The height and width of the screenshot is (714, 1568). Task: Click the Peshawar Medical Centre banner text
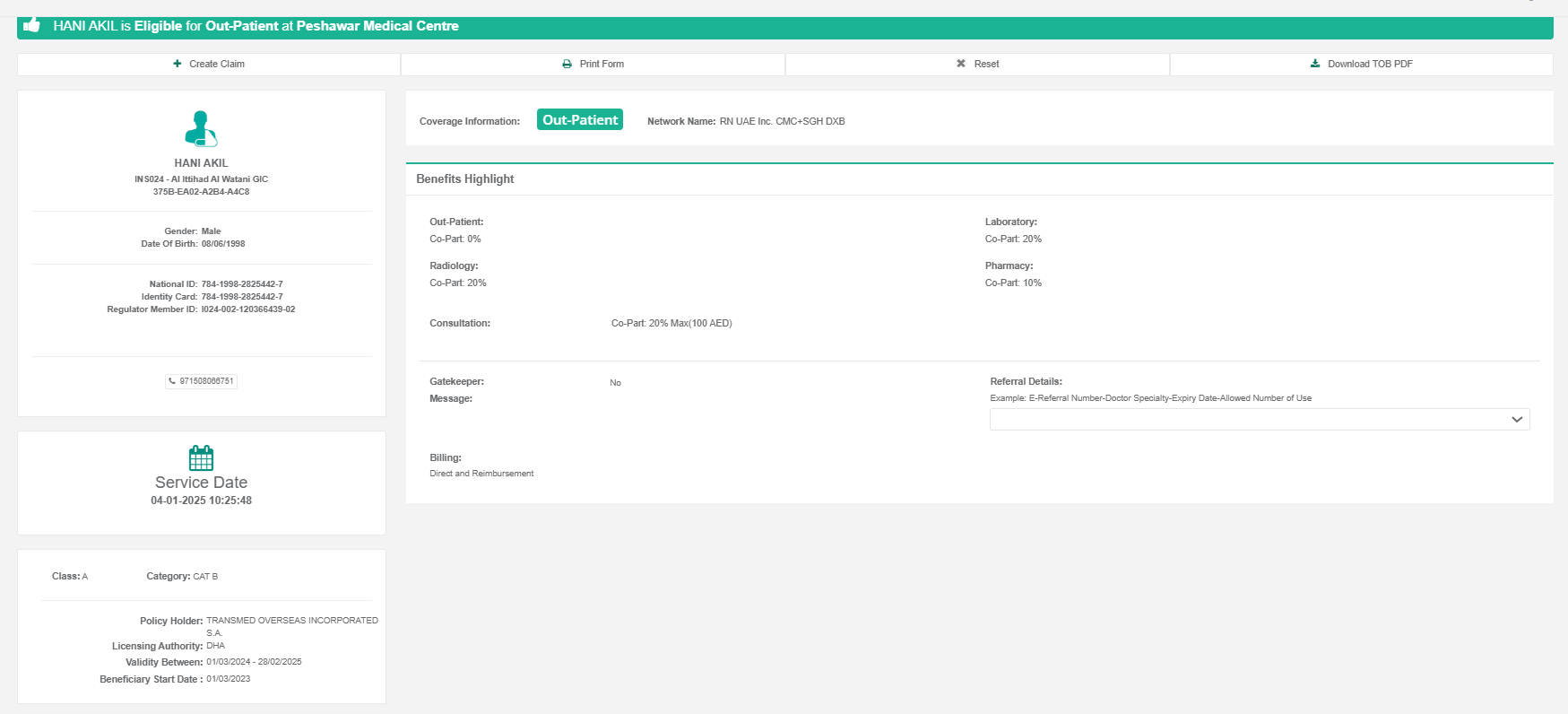pos(377,26)
